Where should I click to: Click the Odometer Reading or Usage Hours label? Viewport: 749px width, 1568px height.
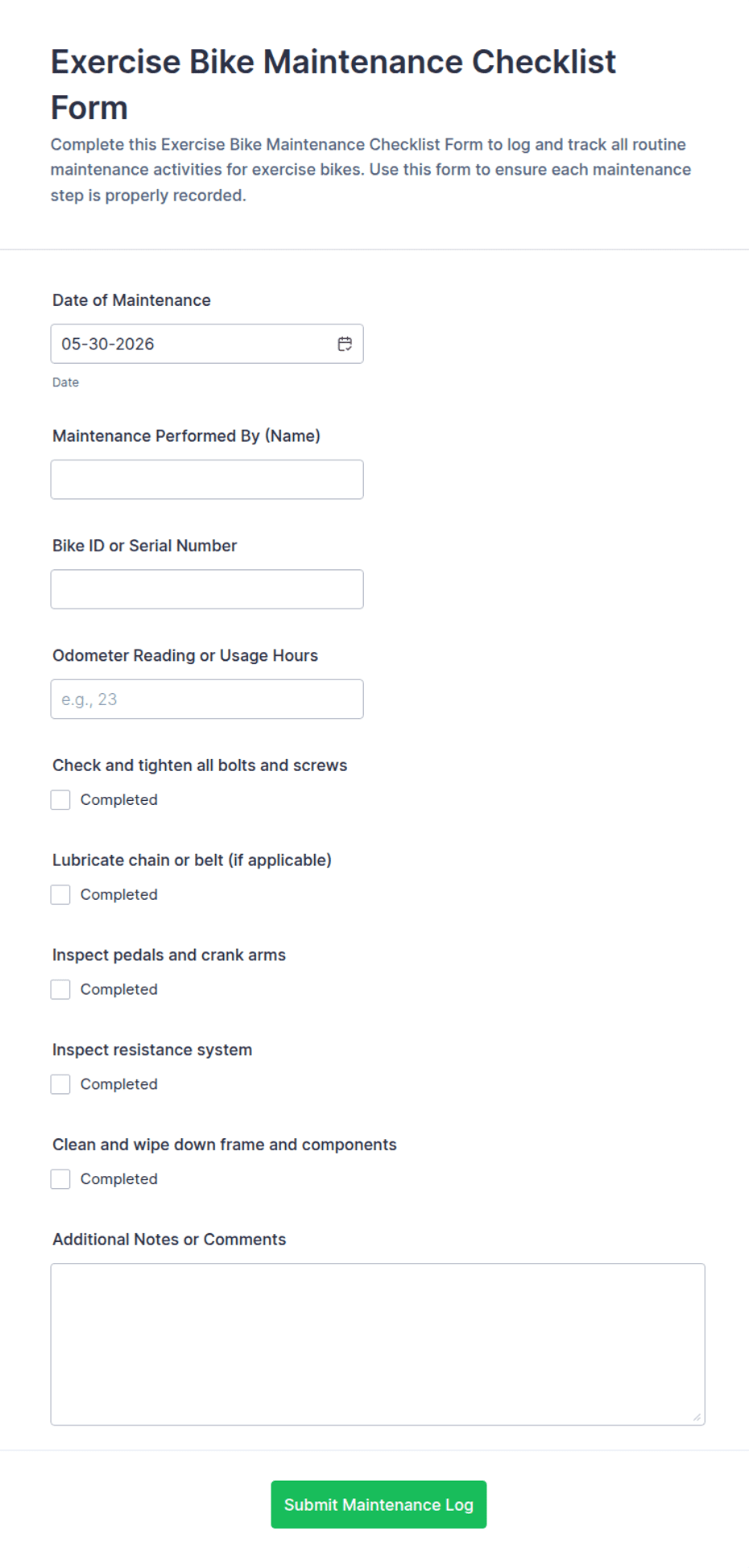point(185,655)
